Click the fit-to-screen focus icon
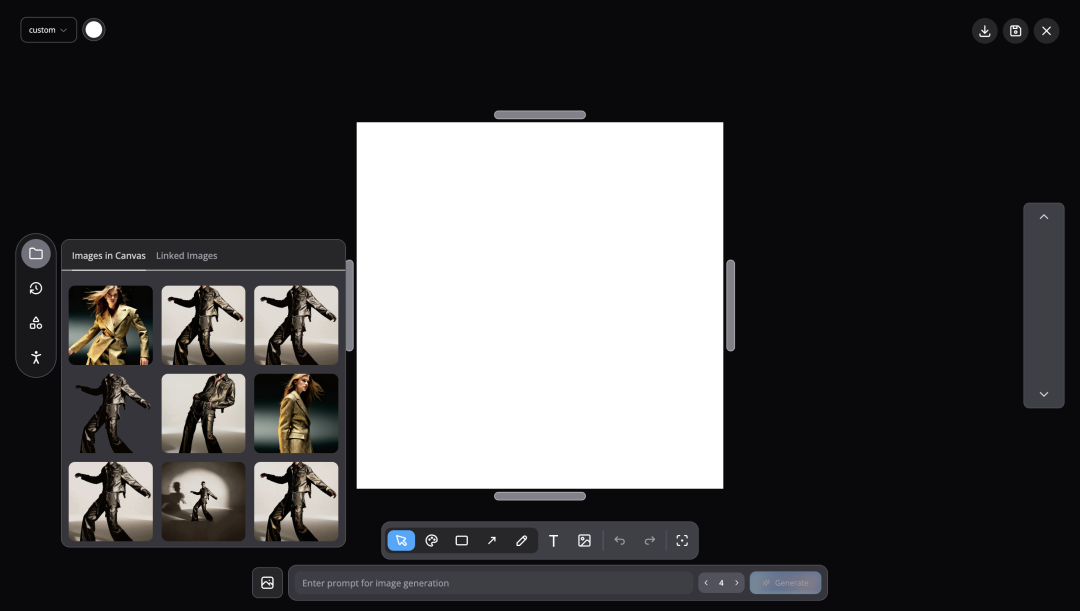The width and height of the screenshot is (1080, 611). tap(682, 541)
